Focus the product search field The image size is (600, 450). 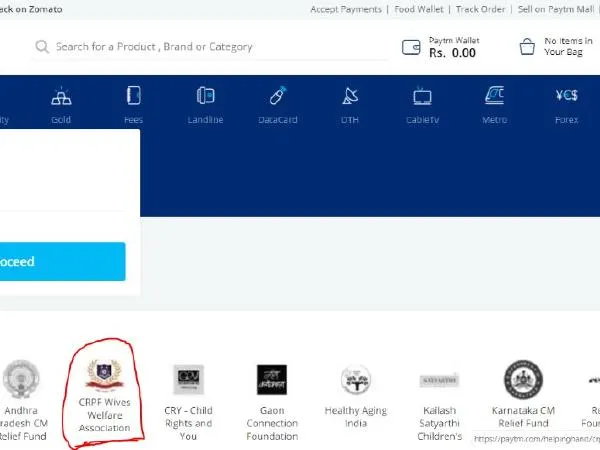(210, 47)
